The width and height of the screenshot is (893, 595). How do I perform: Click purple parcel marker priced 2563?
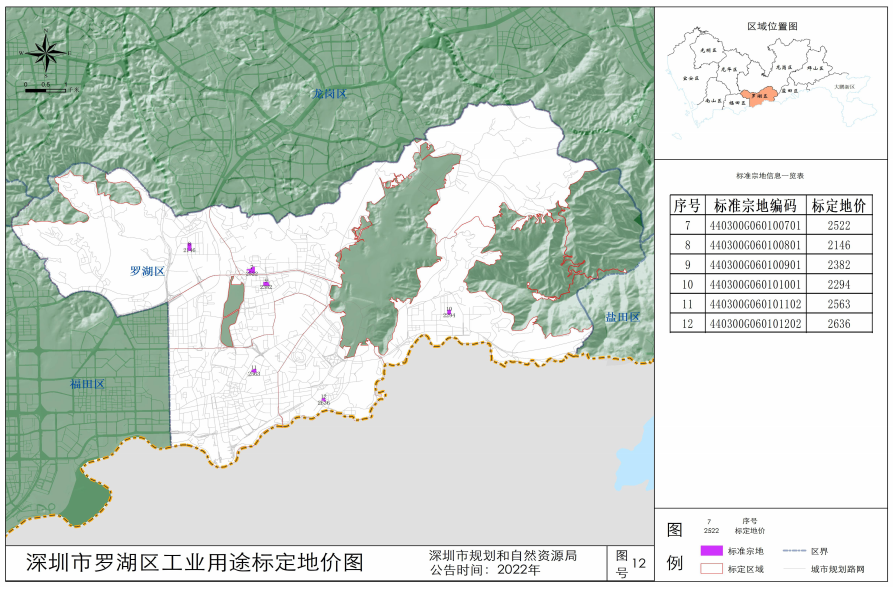click(254, 370)
